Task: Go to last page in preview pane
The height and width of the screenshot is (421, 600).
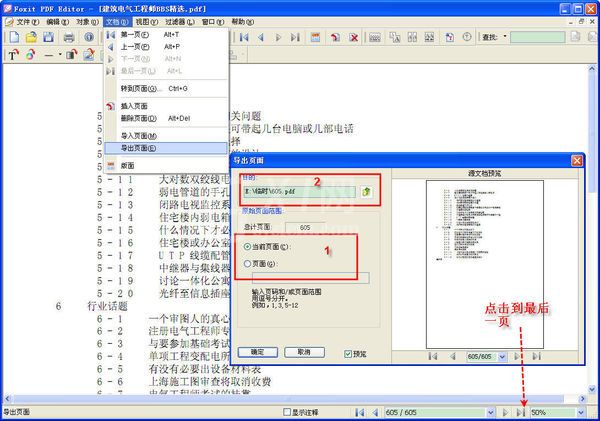Action: (536, 356)
